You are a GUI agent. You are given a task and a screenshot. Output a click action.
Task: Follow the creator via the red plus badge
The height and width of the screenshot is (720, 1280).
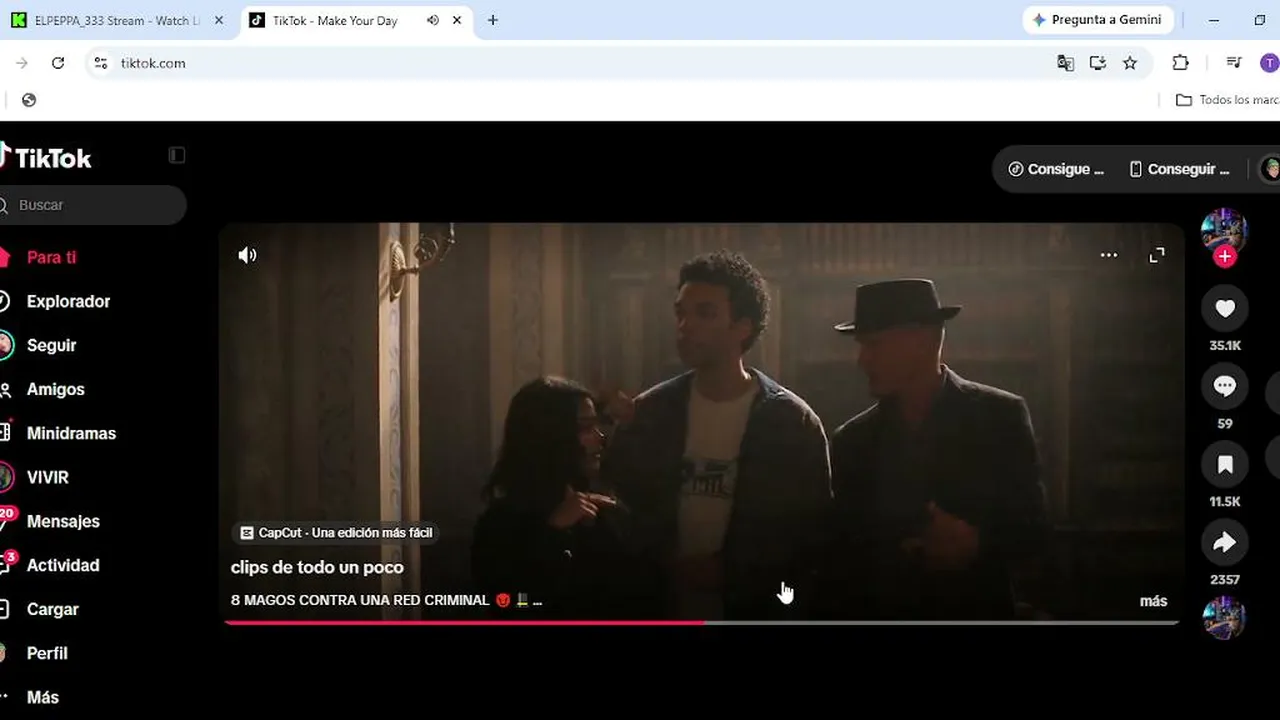click(x=1225, y=257)
